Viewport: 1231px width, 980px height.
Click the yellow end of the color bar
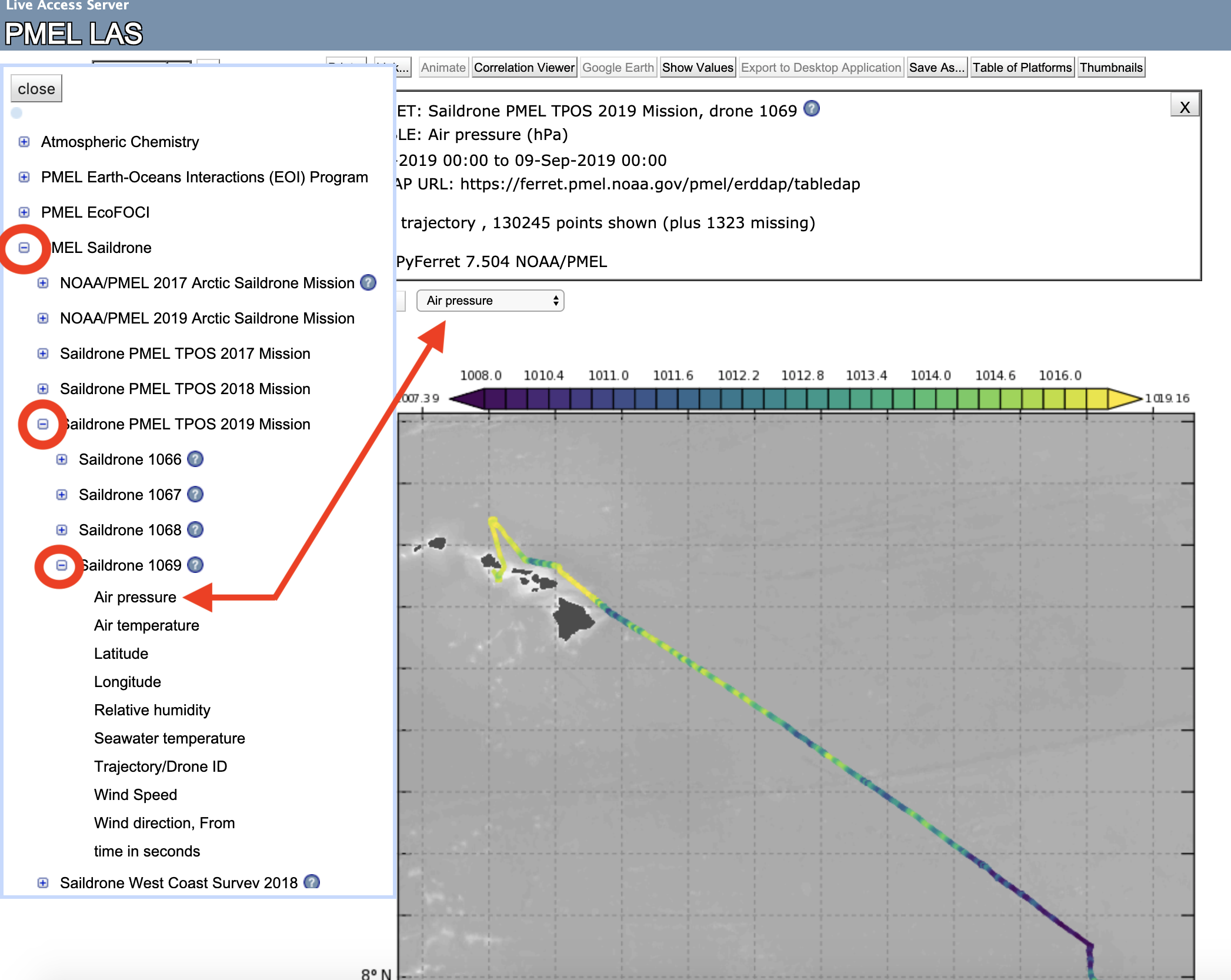(1125, 398)
